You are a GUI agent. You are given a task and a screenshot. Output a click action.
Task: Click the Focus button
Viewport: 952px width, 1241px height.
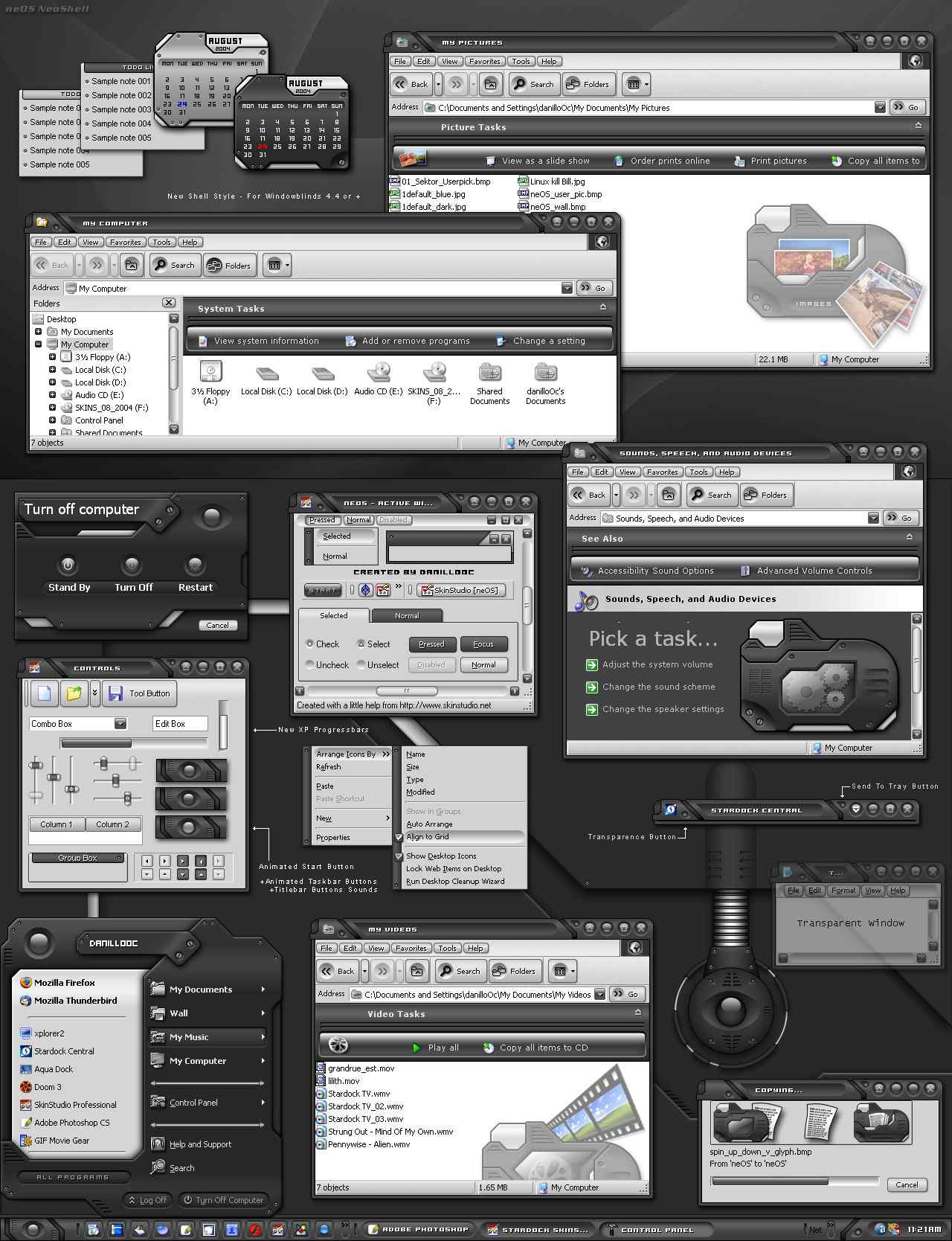pos(483,644)
